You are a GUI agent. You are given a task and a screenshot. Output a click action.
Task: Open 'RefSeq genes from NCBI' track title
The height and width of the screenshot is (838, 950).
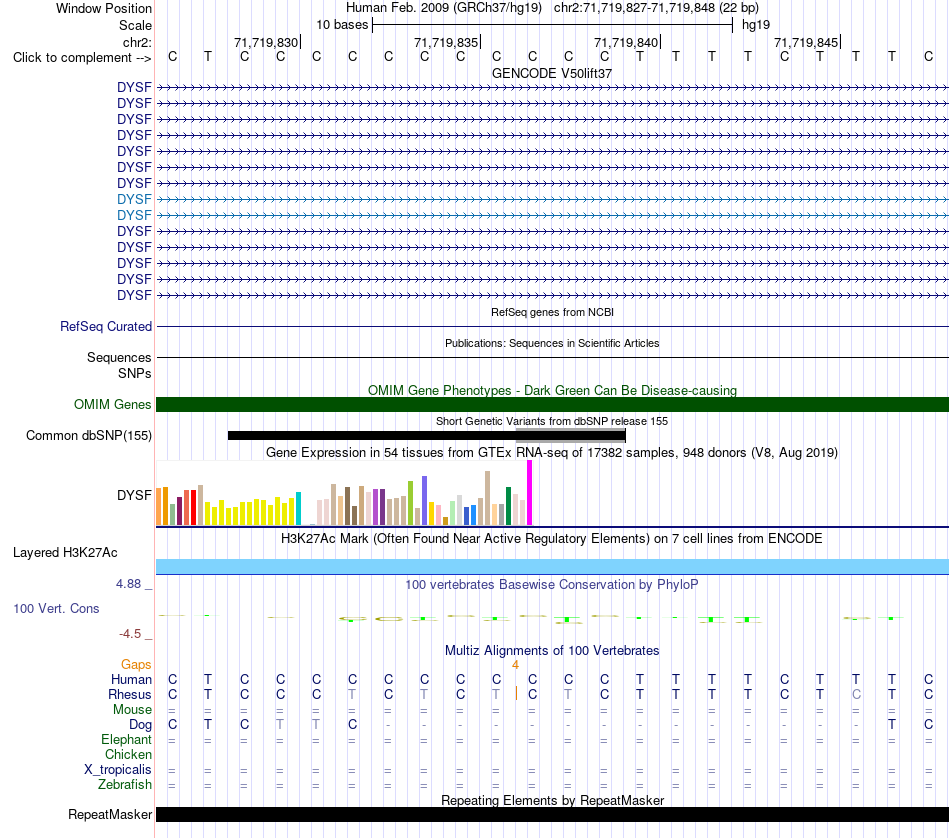(552, 312)
